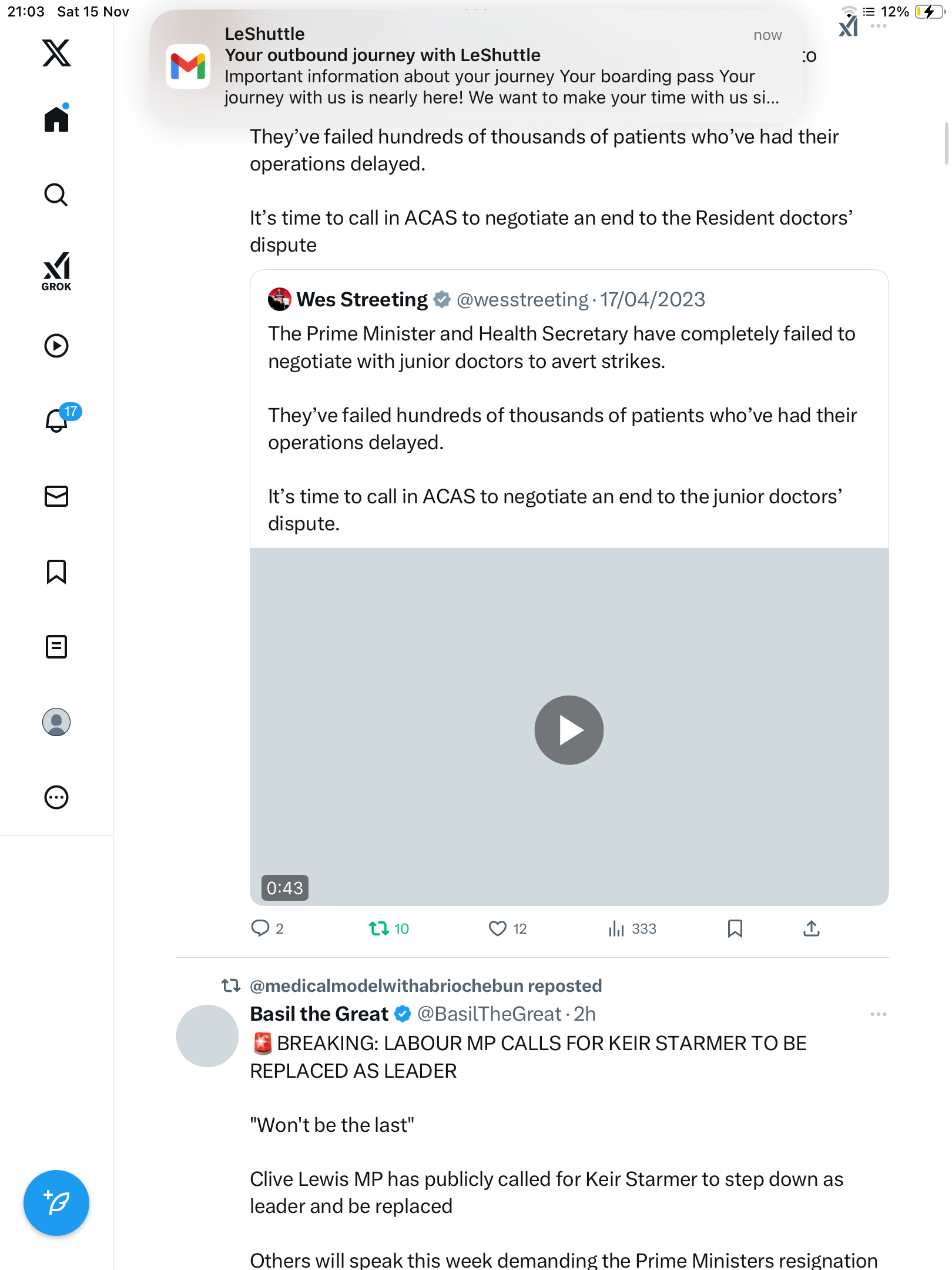
Task: Open Messages envelope icon
Action: (x=56, y=496)
